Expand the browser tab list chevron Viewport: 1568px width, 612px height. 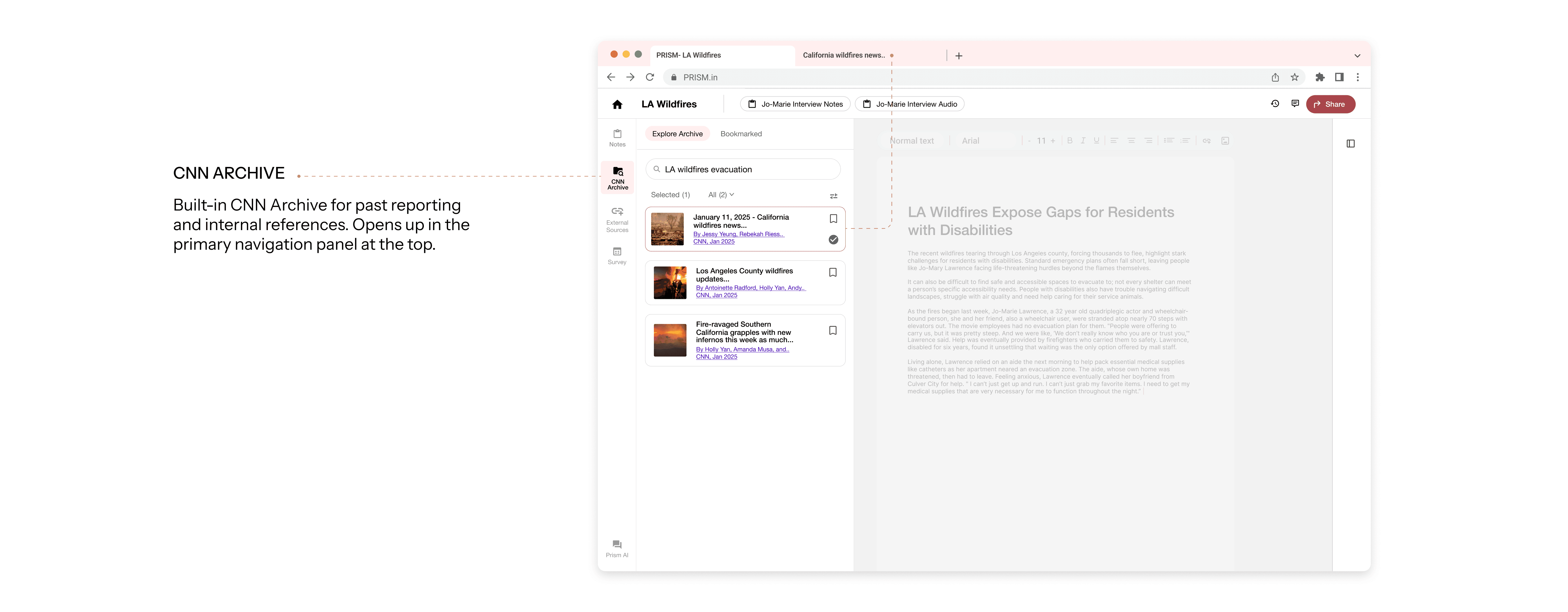pos(1357,55)
